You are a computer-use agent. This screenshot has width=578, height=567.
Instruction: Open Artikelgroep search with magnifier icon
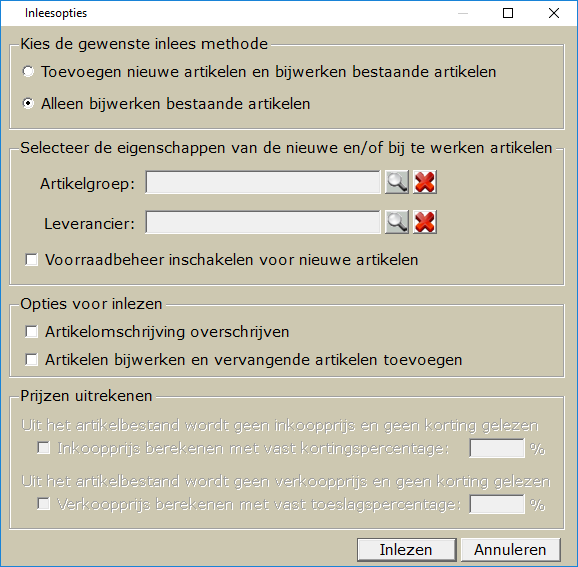pyautogui.click(x=397, y=182)
